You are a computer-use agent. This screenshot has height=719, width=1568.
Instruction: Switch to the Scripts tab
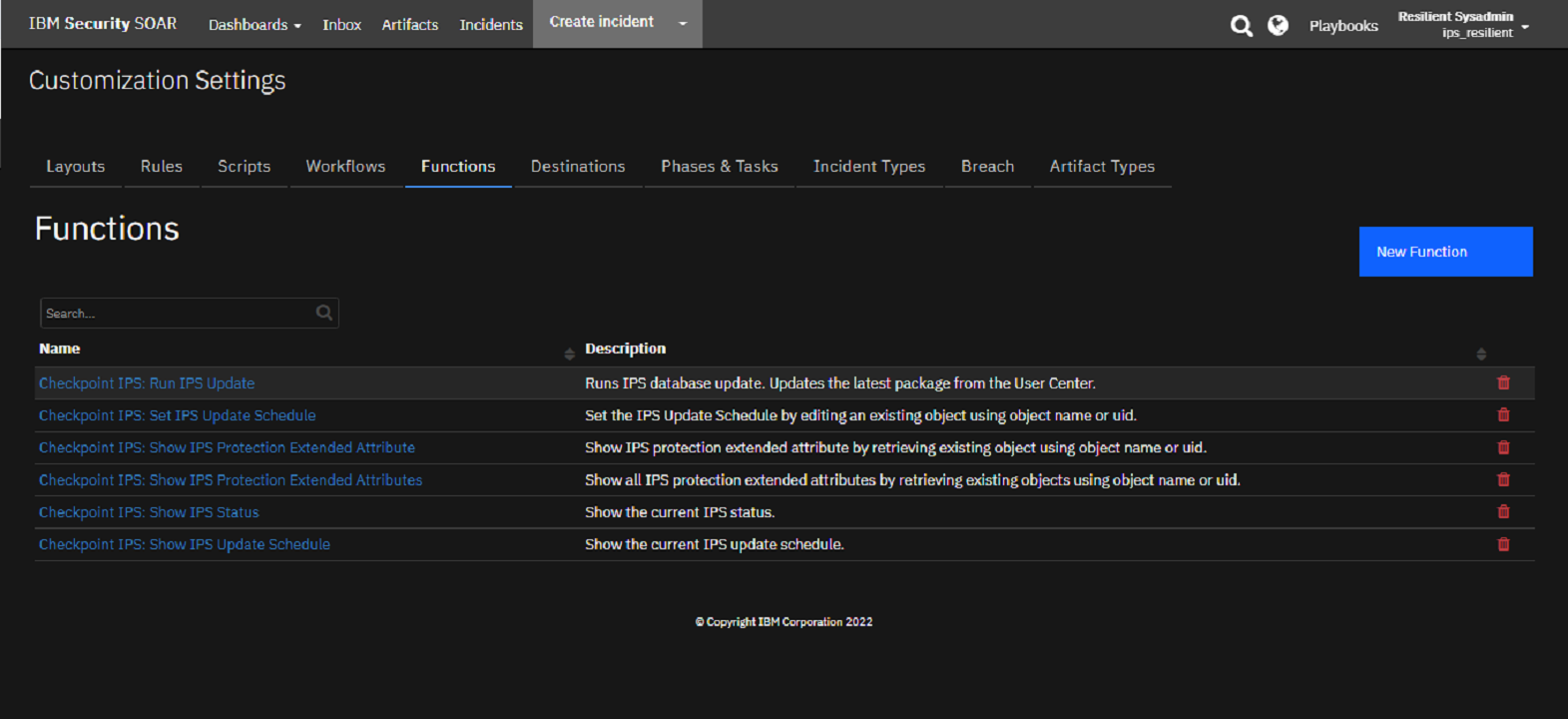(245, 166)
